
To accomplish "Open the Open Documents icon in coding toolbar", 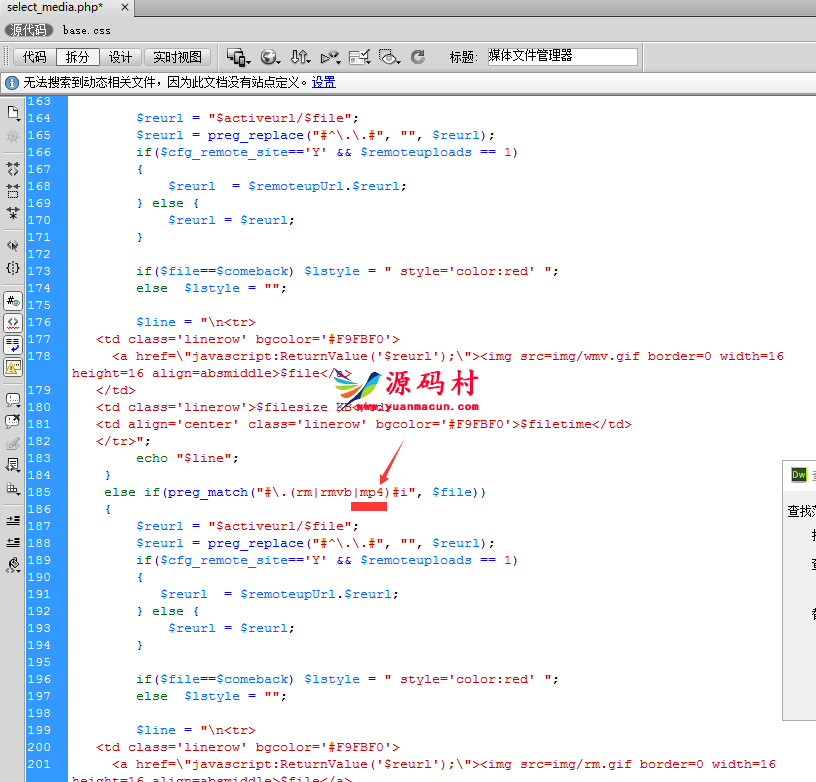I will [x=13, y=112].
